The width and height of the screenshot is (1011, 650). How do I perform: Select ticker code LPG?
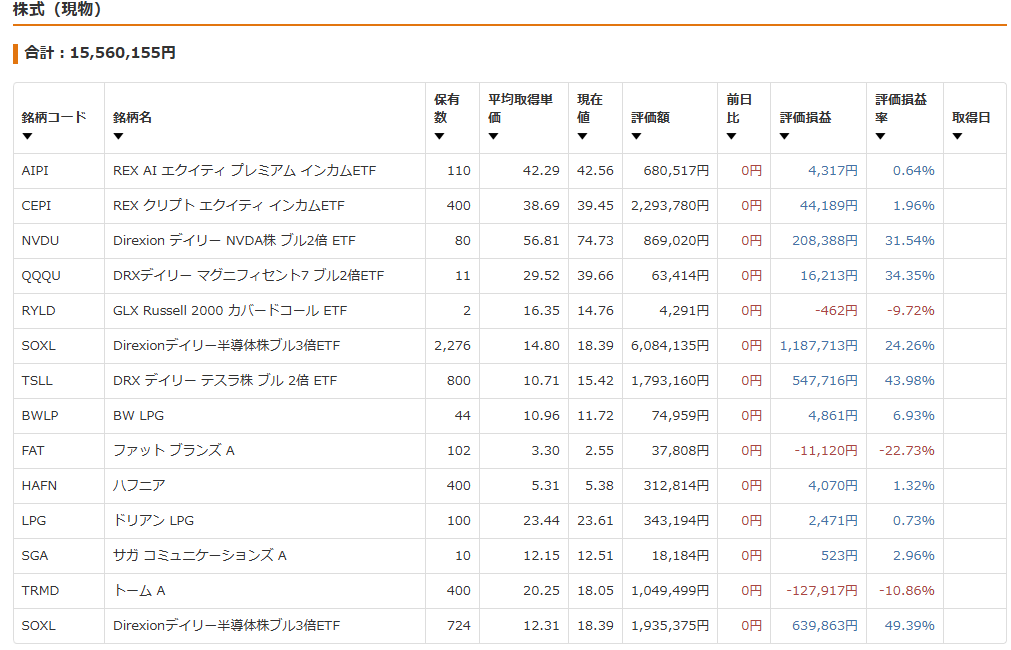coord(34,520)
